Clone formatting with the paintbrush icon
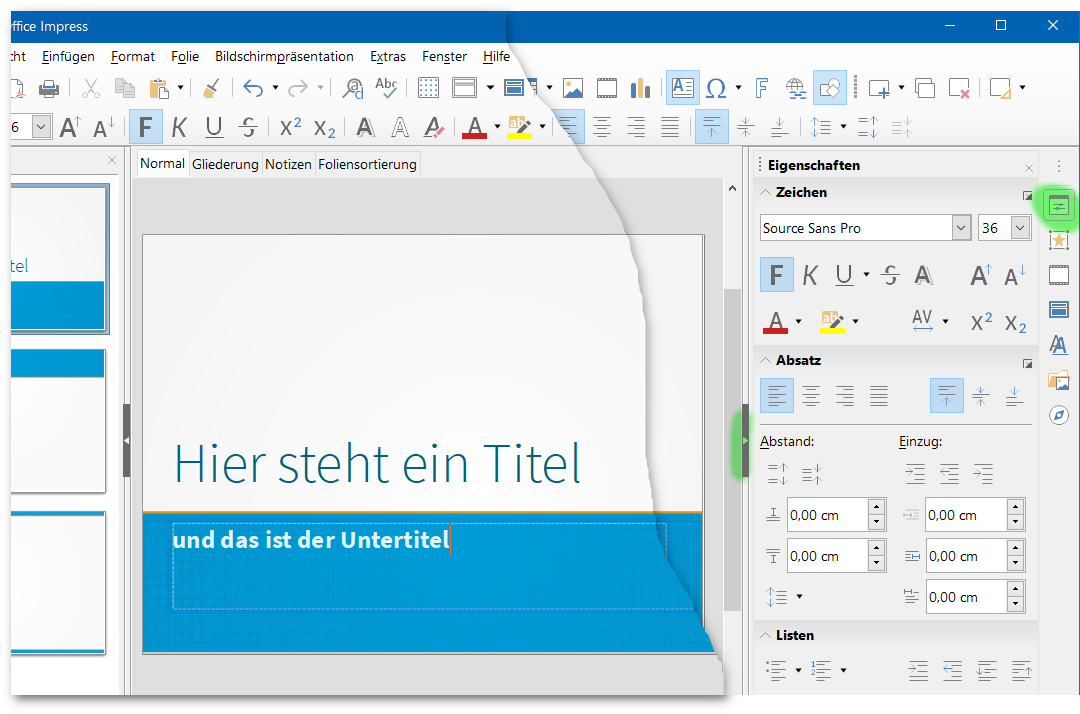This screenshot has width=1080, height=714. 211,88
